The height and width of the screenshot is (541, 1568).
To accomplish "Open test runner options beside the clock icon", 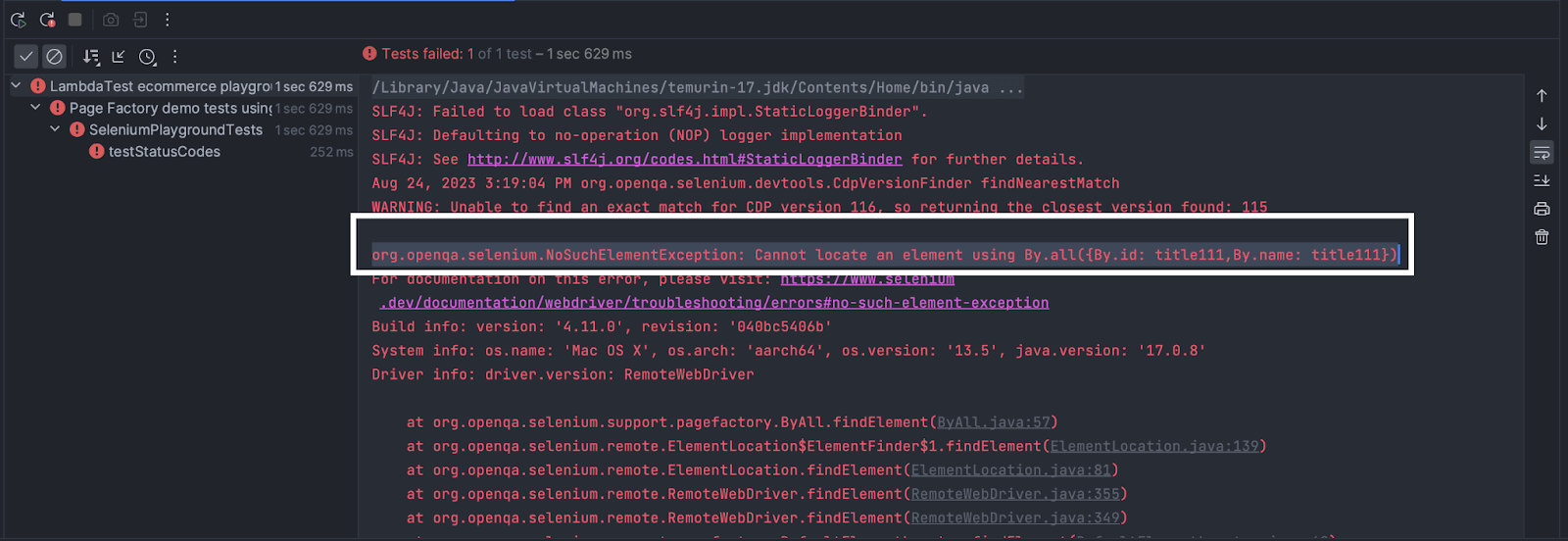I will (175, 57).
